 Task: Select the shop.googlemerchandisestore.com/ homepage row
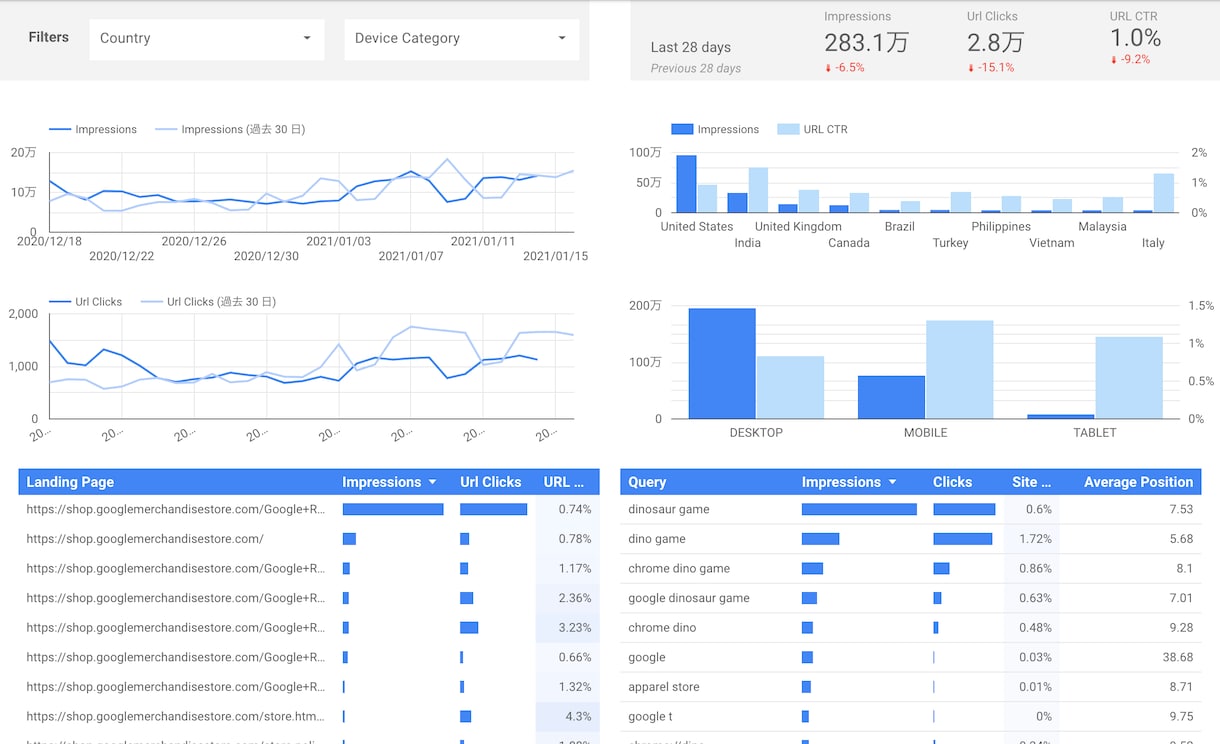(x=308, y=539)
